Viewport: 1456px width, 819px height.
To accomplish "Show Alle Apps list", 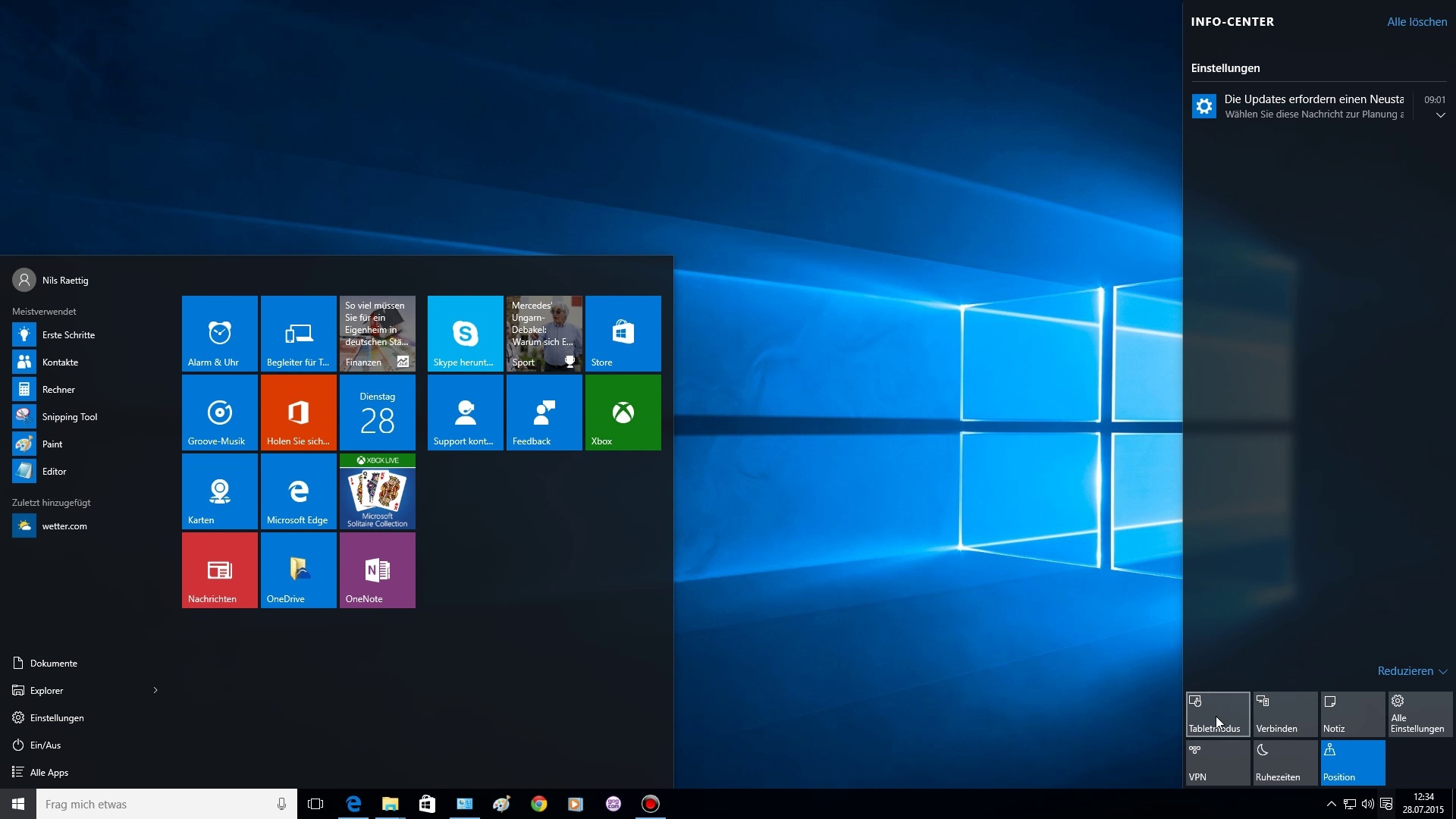I will click(48, 772).
